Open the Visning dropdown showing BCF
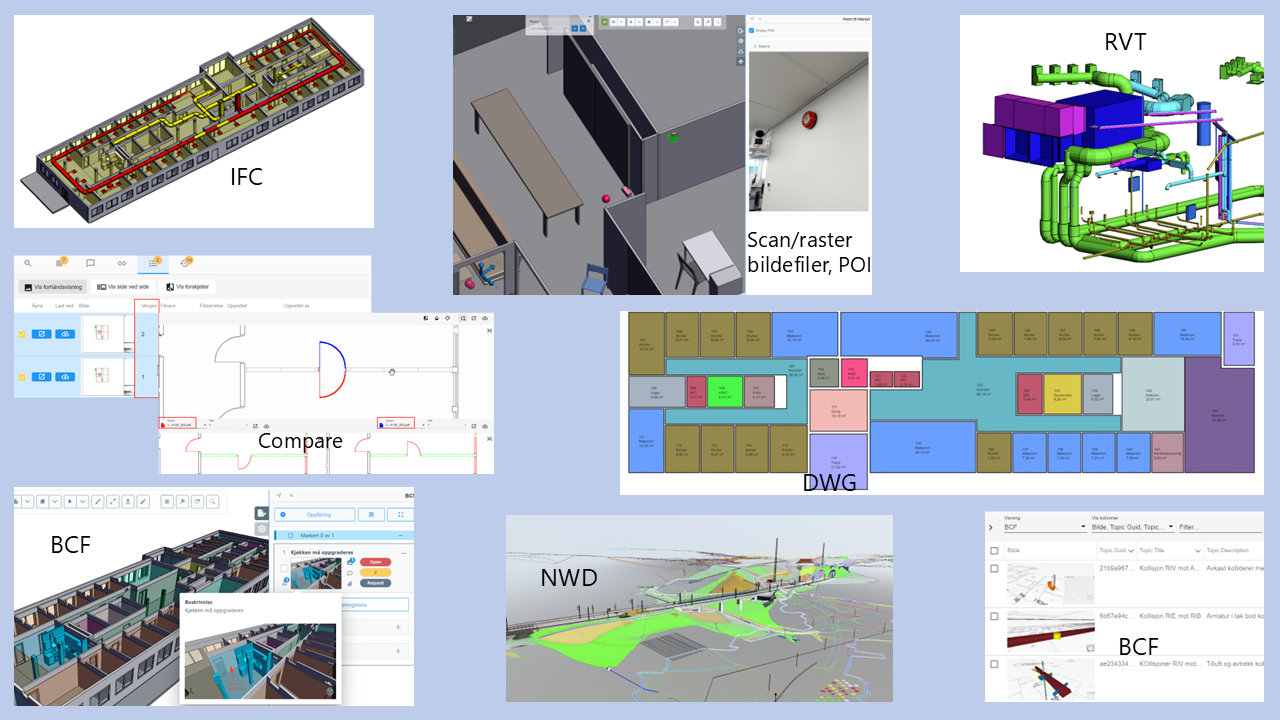1280x720 pixels. click(1045, 527)
